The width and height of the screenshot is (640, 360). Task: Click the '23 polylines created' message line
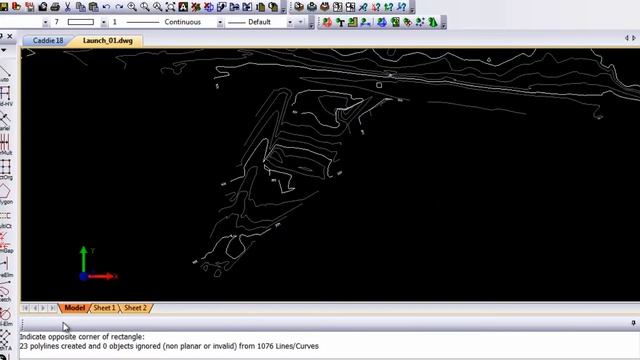(x=169, y=346)
